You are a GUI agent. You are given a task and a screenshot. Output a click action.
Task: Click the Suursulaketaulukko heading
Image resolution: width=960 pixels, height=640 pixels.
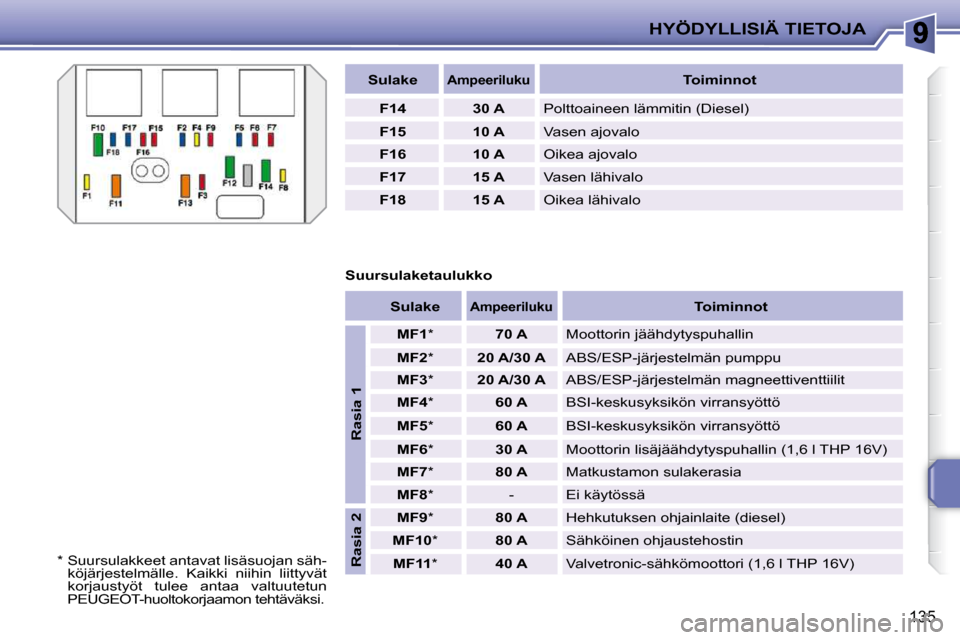(x=419, y=275)
